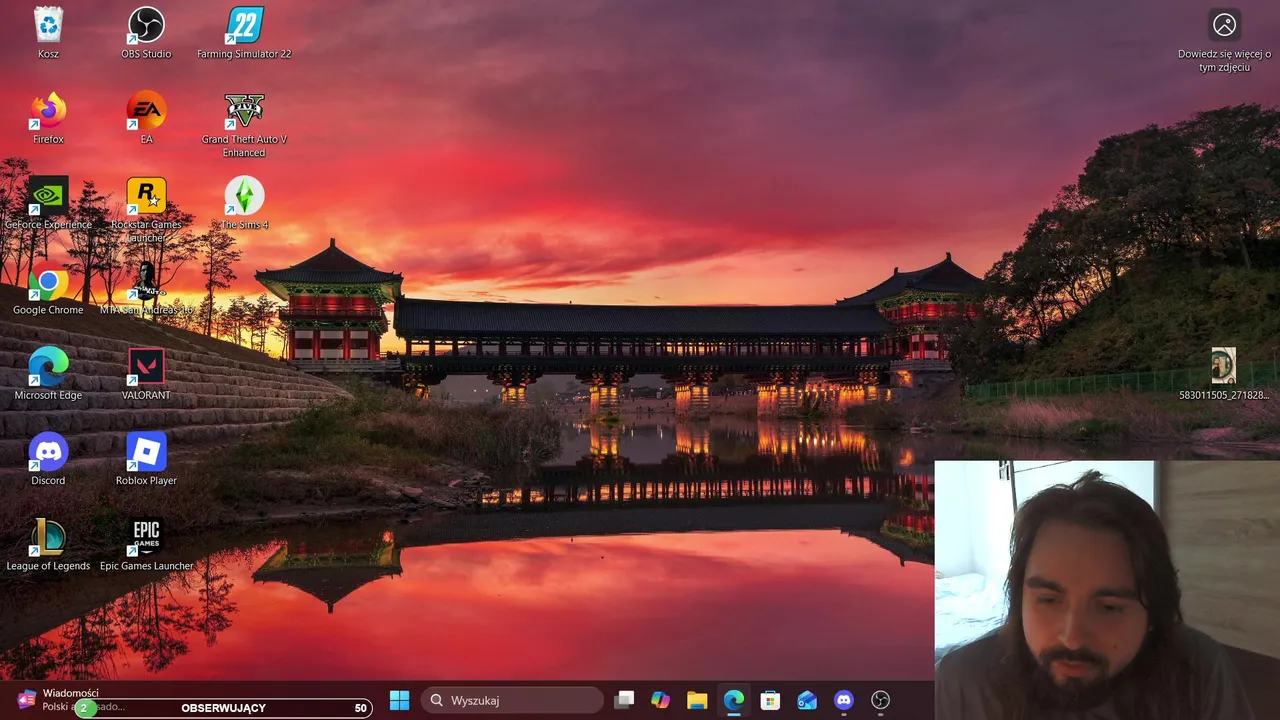Open Outlook mail from the taskbar
This screenshot has width=1280, height=720.
coord(807,700)
